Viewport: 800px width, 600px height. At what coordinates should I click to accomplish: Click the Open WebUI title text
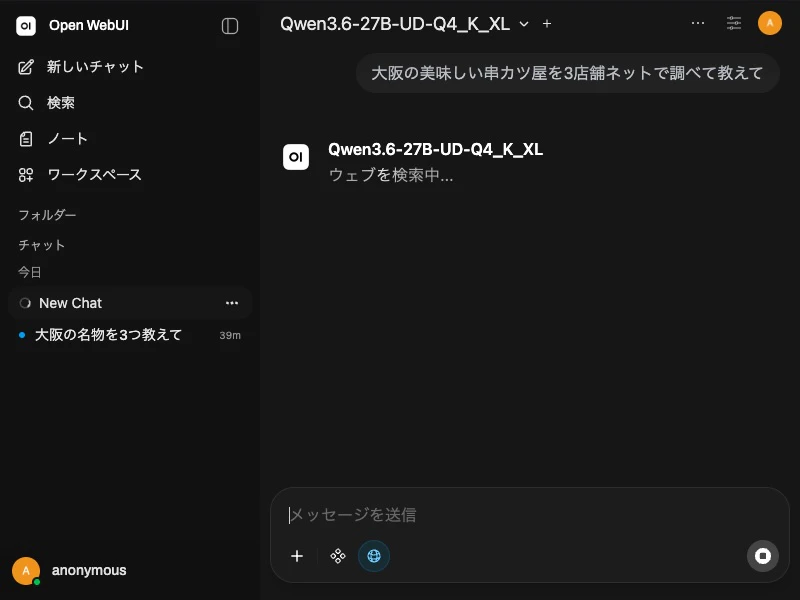89,26
